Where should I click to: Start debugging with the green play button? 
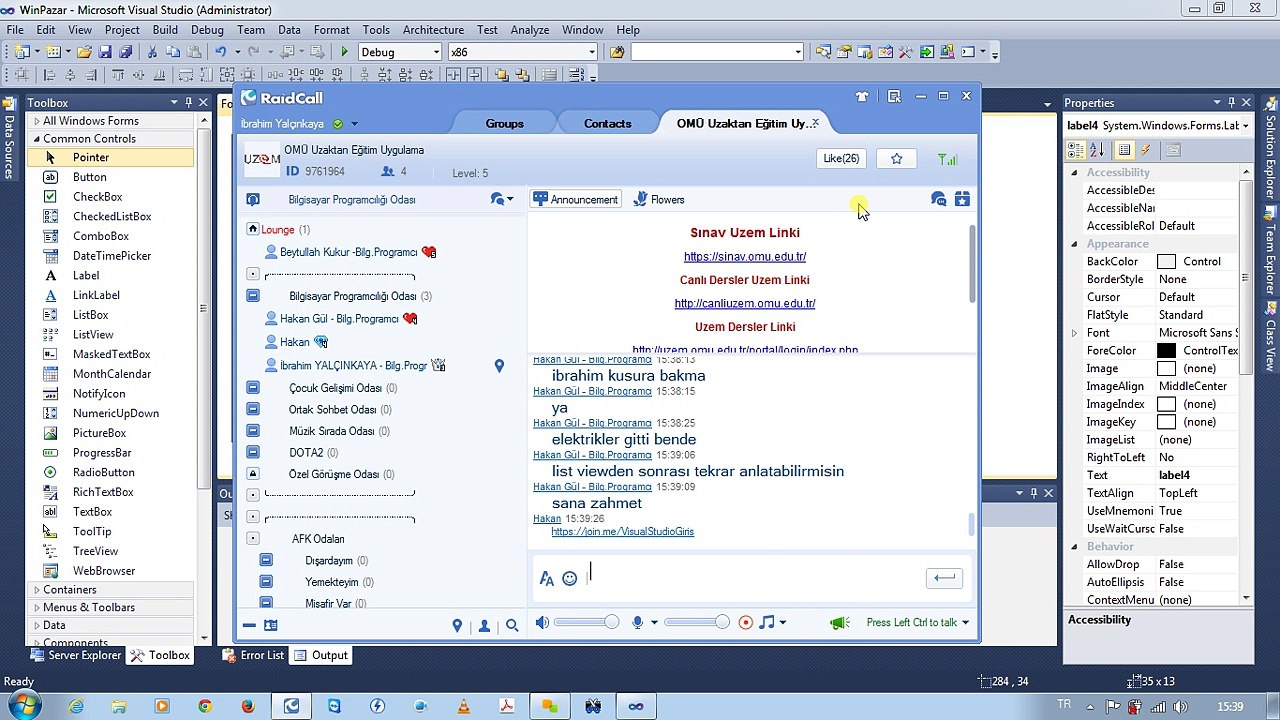point(344,52)
